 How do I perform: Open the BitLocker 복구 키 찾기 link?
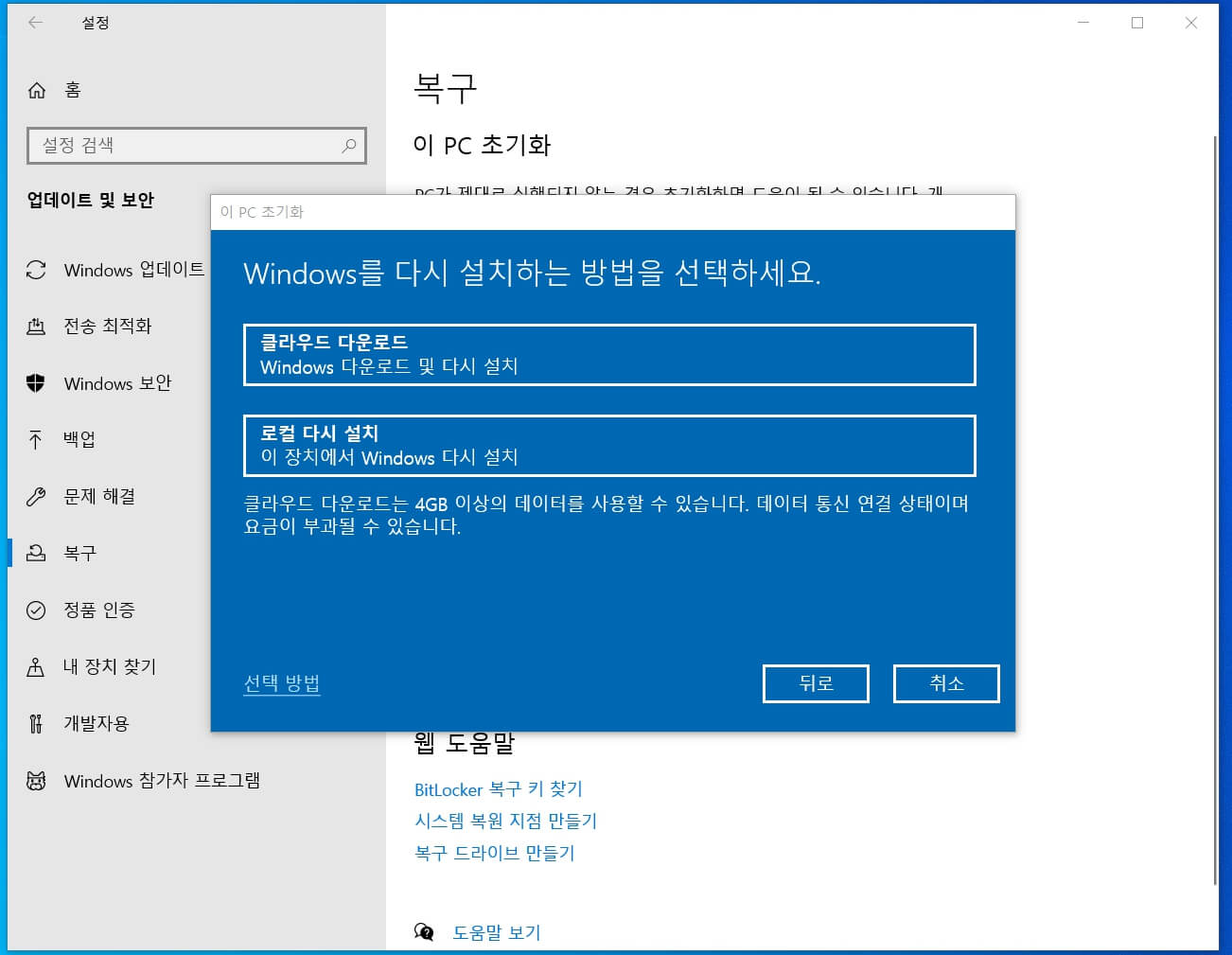pyautogui.click(x=499, y=789)
